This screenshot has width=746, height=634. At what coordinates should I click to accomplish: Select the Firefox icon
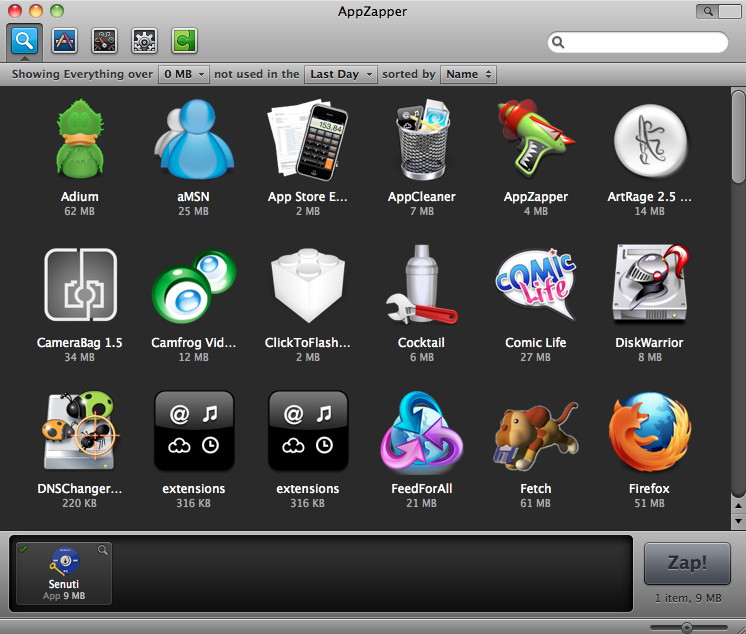click(650, 431)
